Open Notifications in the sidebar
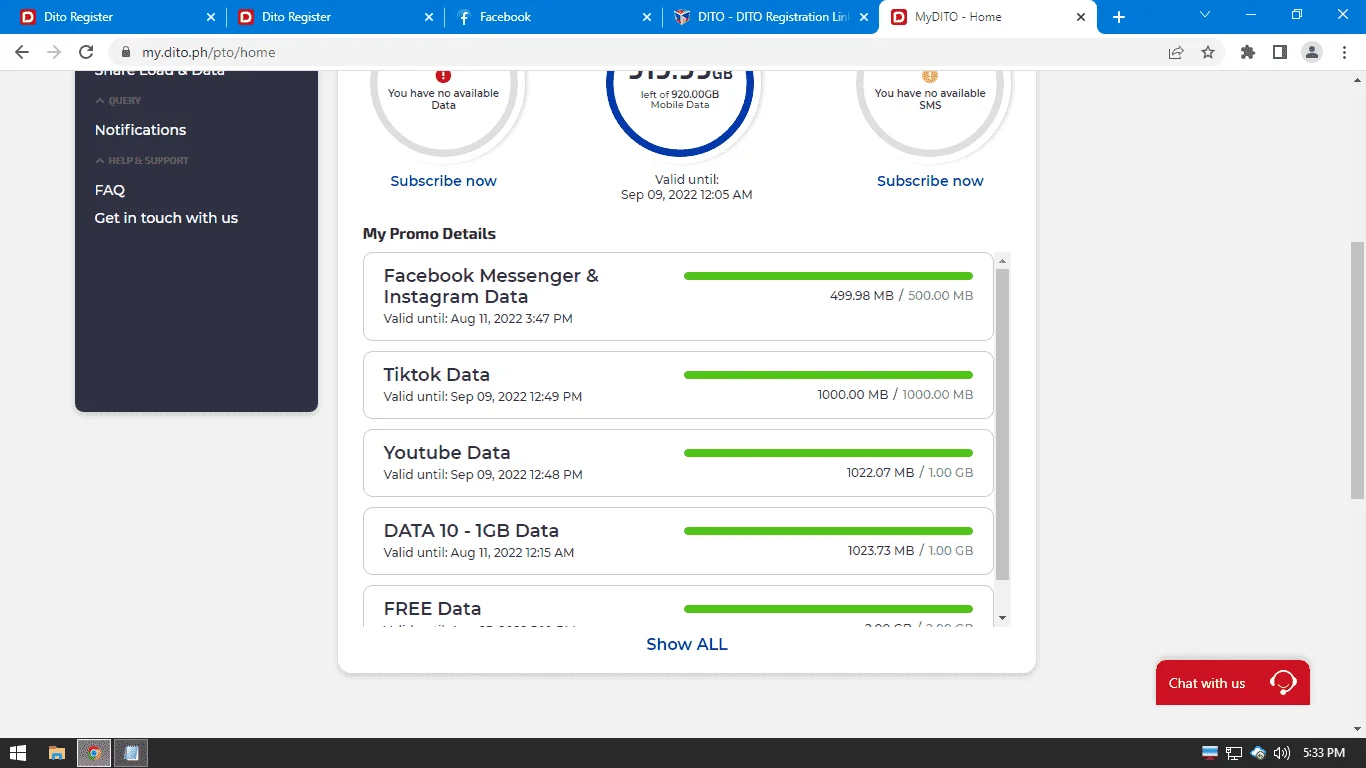Viewport: 1366px width, 768px height. click(x=140, y=130)
